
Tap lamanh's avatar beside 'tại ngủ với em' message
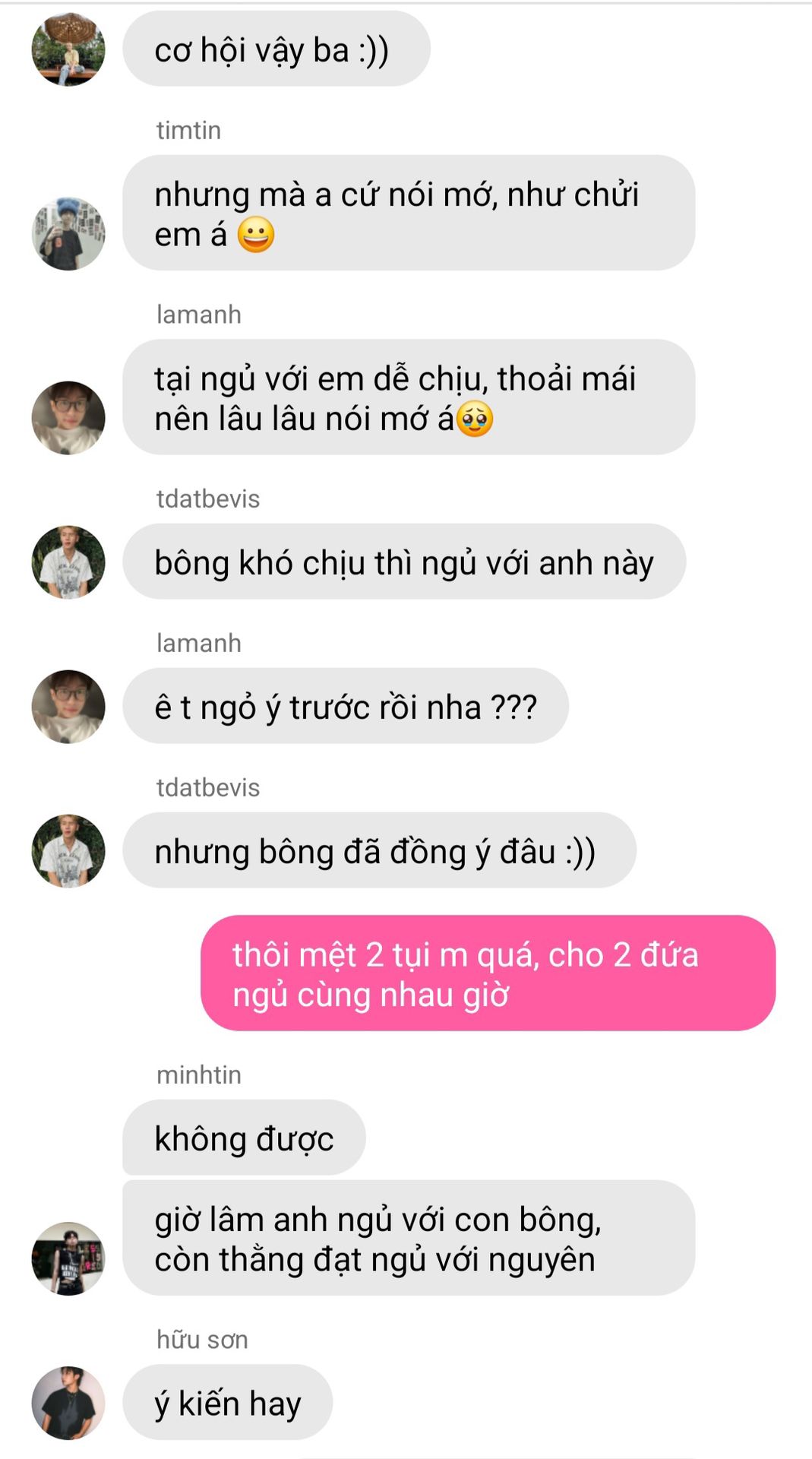pos(68,418)
